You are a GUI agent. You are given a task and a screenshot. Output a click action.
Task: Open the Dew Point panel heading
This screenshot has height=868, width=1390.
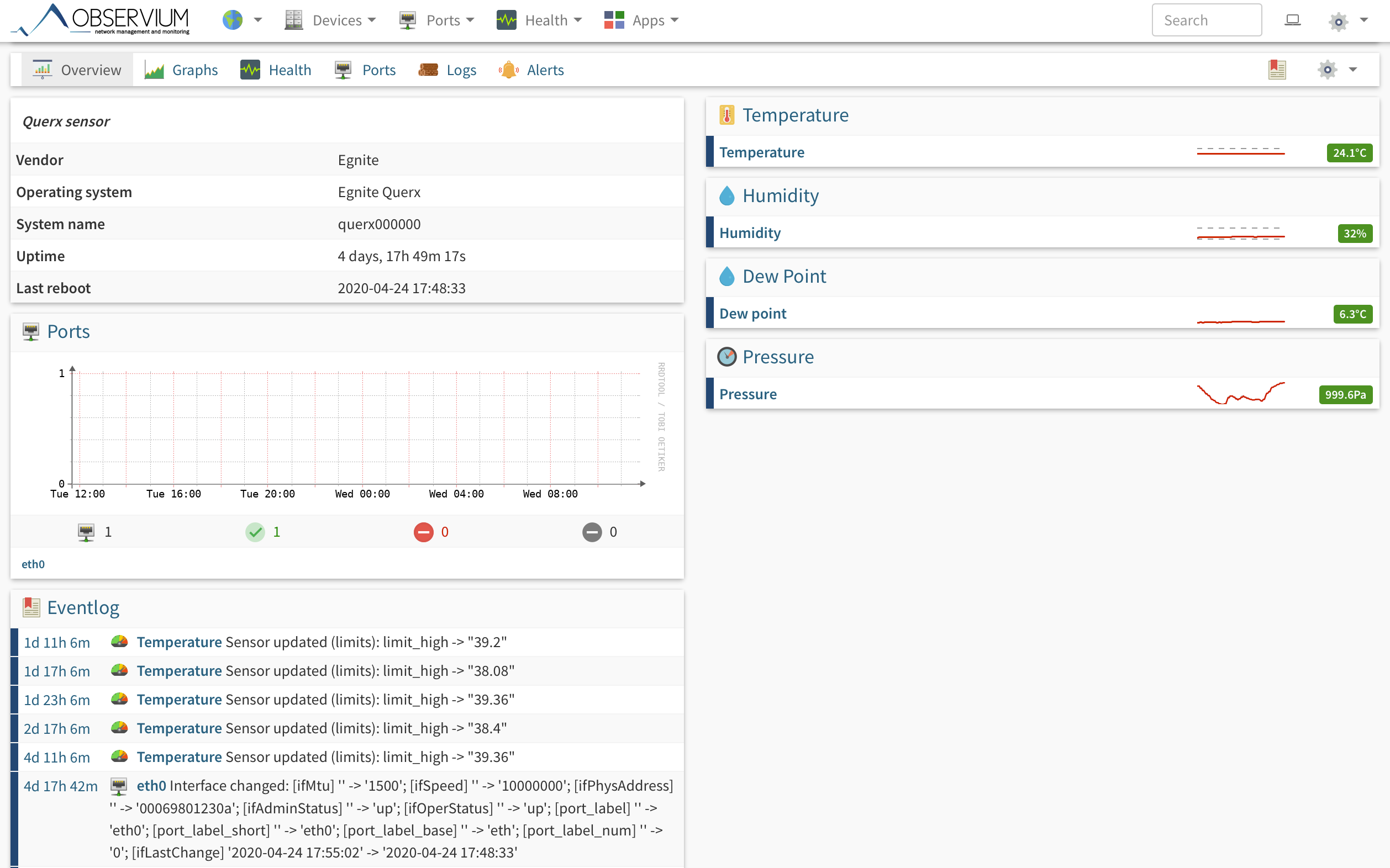click(x=784, y=277)
